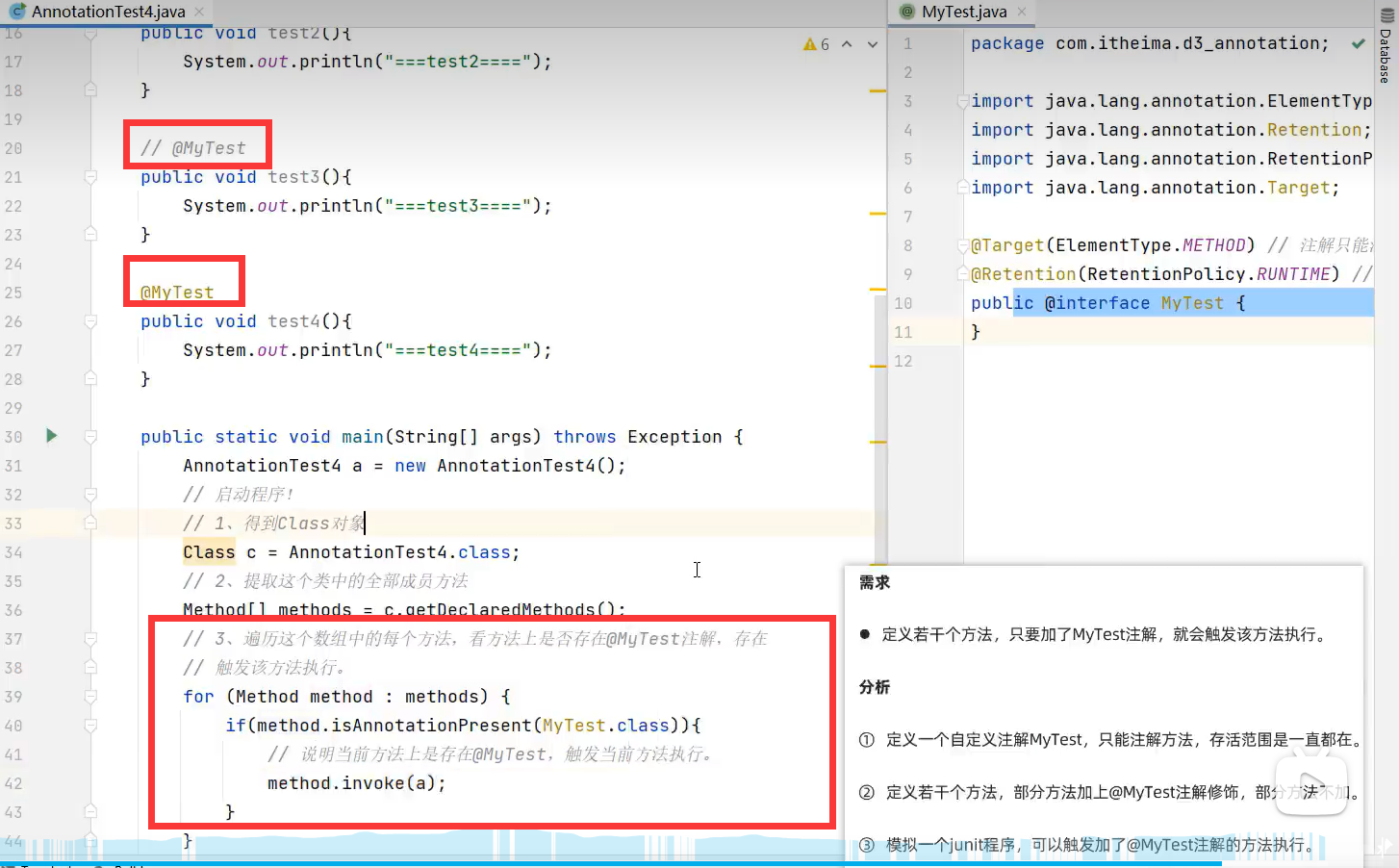1399x868 pixels.
Task: Click highlighted 'Class' keyword on line 34
Action: [209, 552]
